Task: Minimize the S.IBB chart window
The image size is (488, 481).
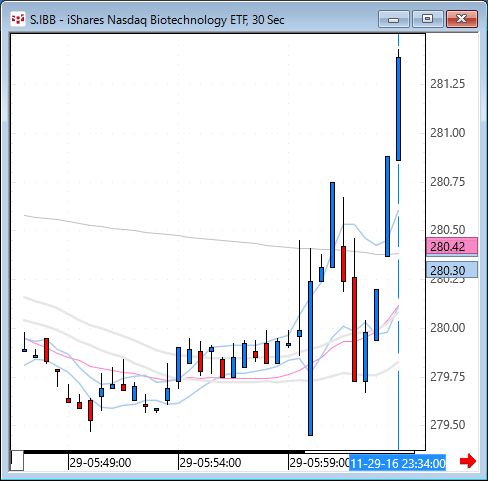Action: pyautogui.click(x=394, y=19)
